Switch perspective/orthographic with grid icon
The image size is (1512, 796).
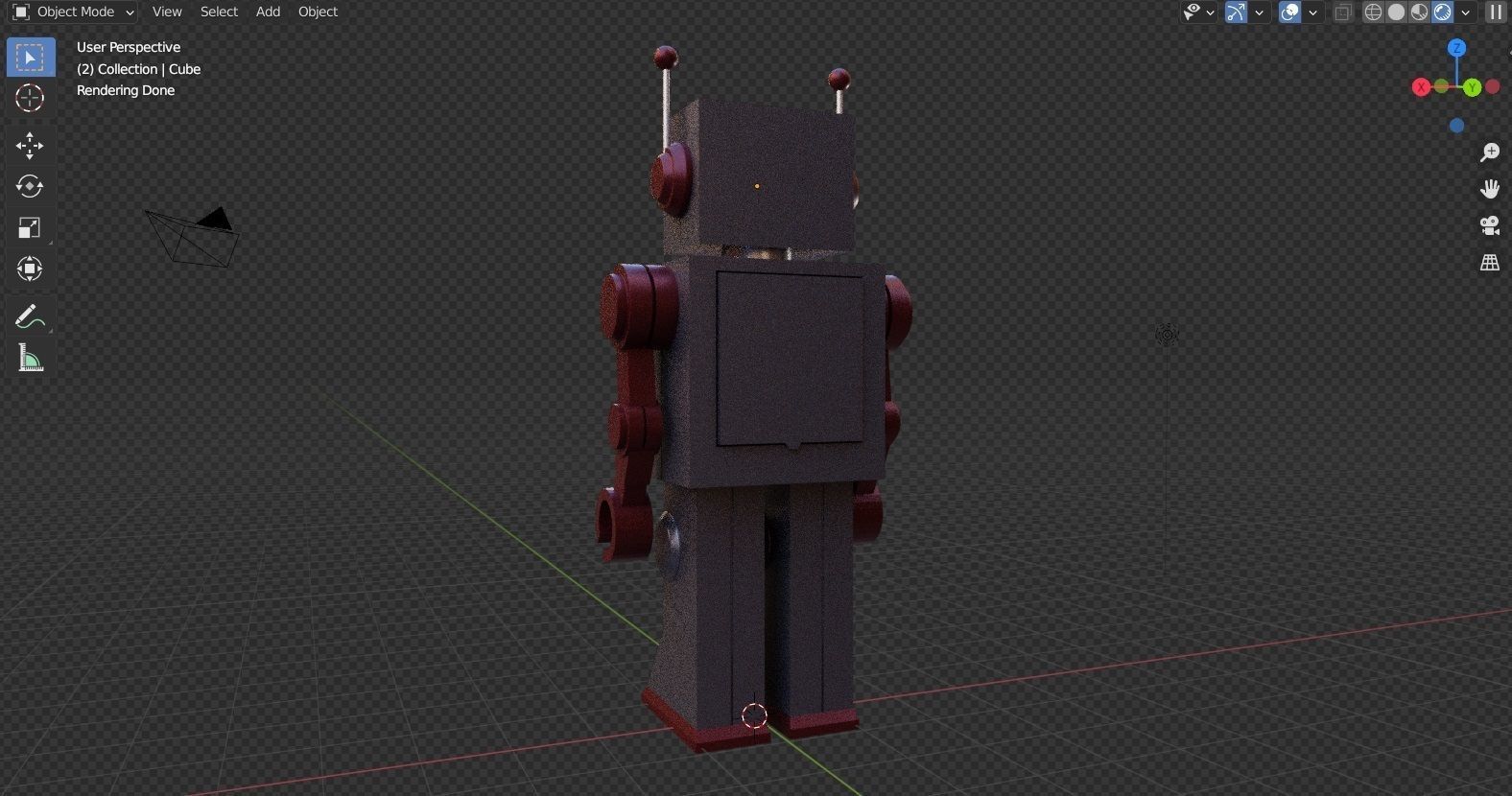[x=1490, y=262]
